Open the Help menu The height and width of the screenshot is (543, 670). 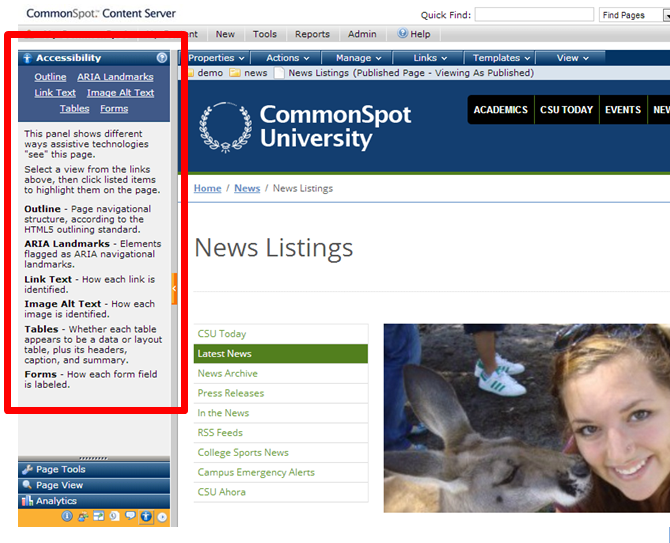pyautogui.click(x=413, y=34)
